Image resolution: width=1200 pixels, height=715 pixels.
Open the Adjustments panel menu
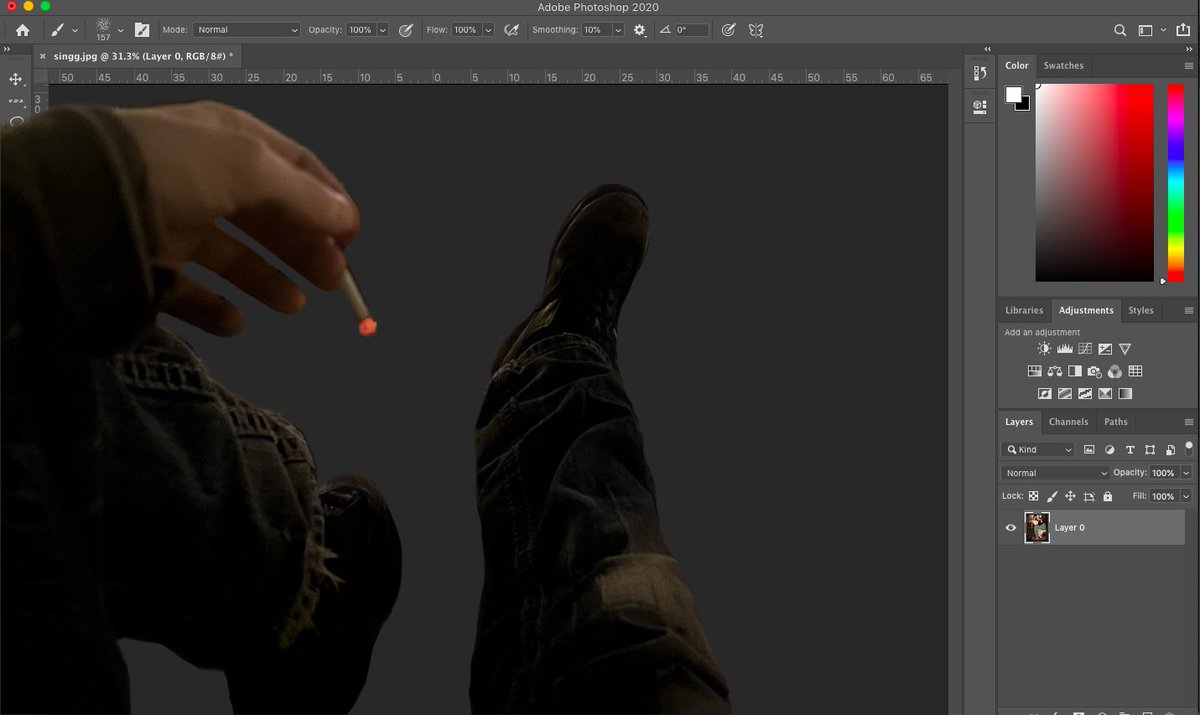(x=1188, y=311)
